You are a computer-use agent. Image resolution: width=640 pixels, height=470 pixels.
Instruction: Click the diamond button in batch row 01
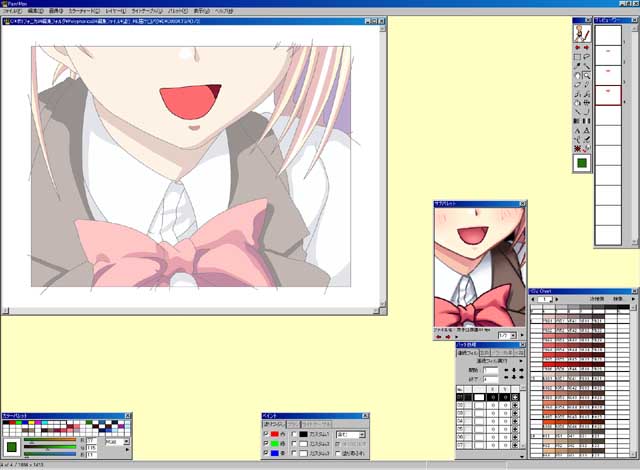[x=515, y=397]
